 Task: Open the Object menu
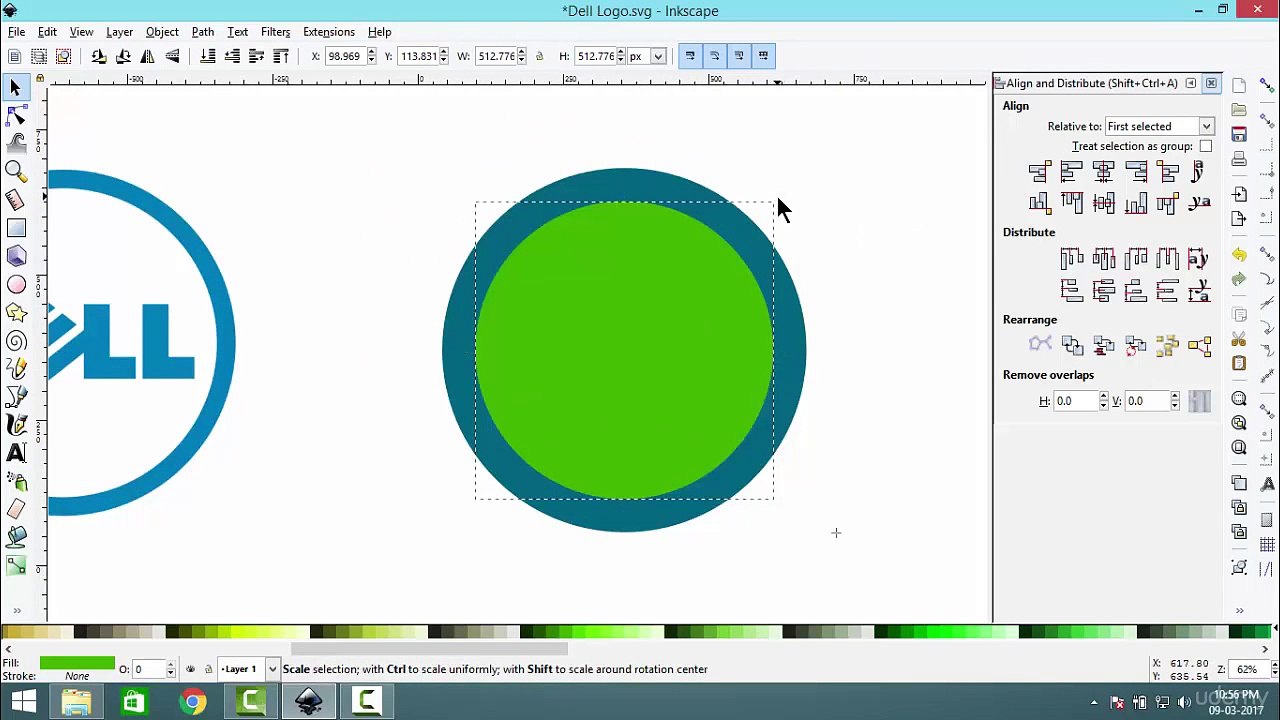162,32
